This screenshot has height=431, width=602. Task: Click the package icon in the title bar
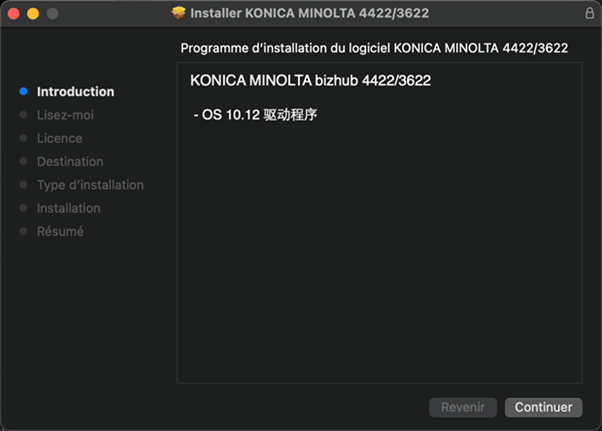click(x=179, y=14)
